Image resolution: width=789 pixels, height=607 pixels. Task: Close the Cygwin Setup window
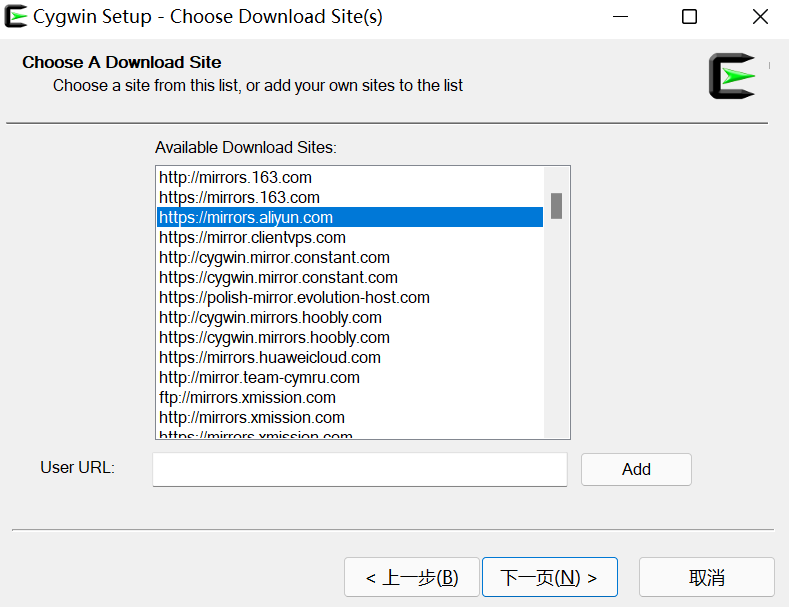760,17
